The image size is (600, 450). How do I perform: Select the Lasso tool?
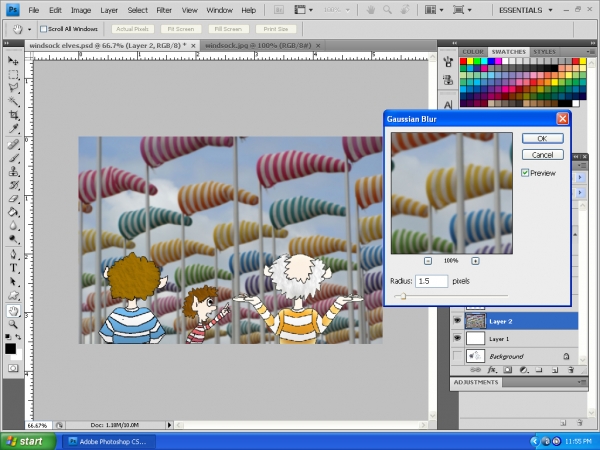13,88
